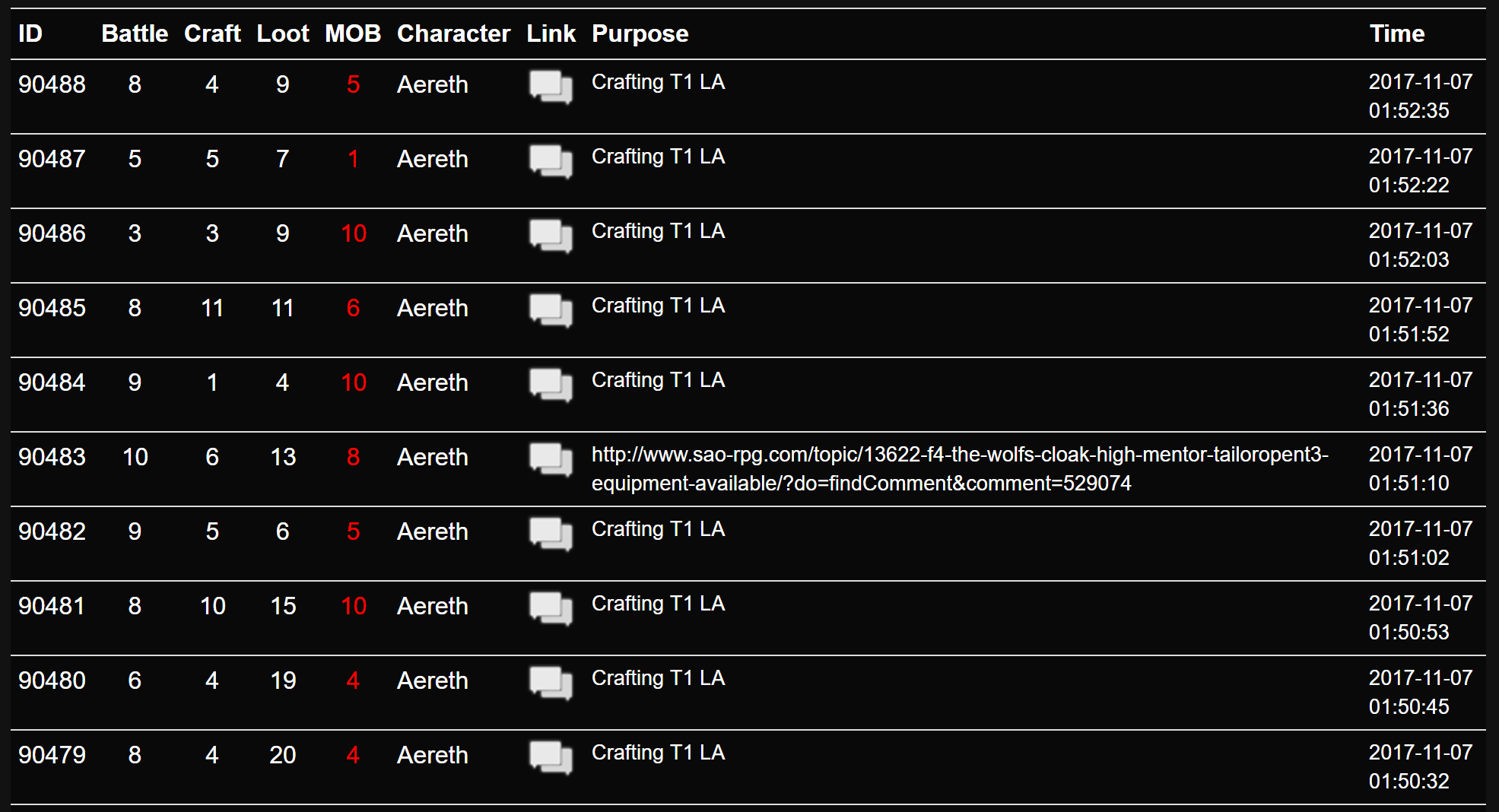
Task: Open the link icon for roll 90488
Action: pos(551,87)
